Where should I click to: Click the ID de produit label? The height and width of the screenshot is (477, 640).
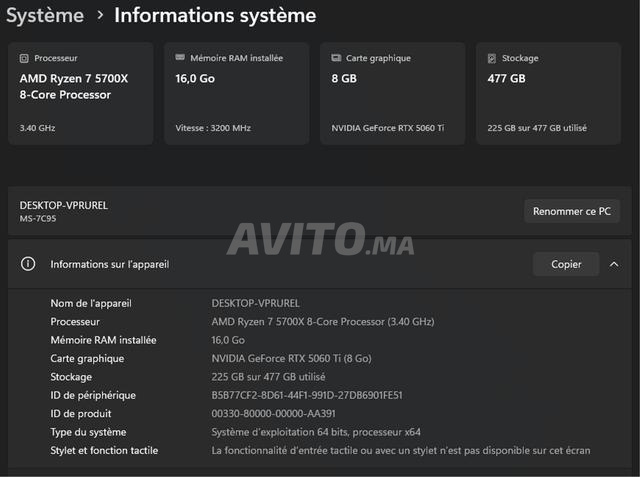point(81,414)
